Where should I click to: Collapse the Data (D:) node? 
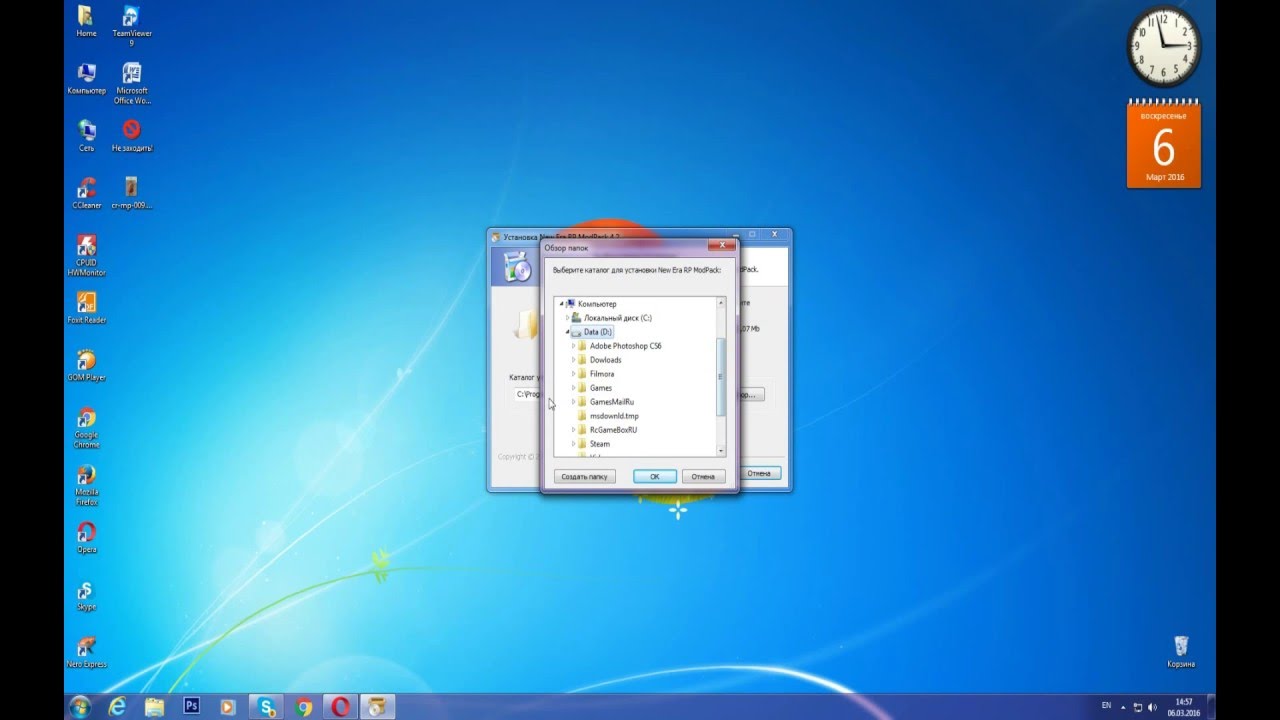(568, 331)
